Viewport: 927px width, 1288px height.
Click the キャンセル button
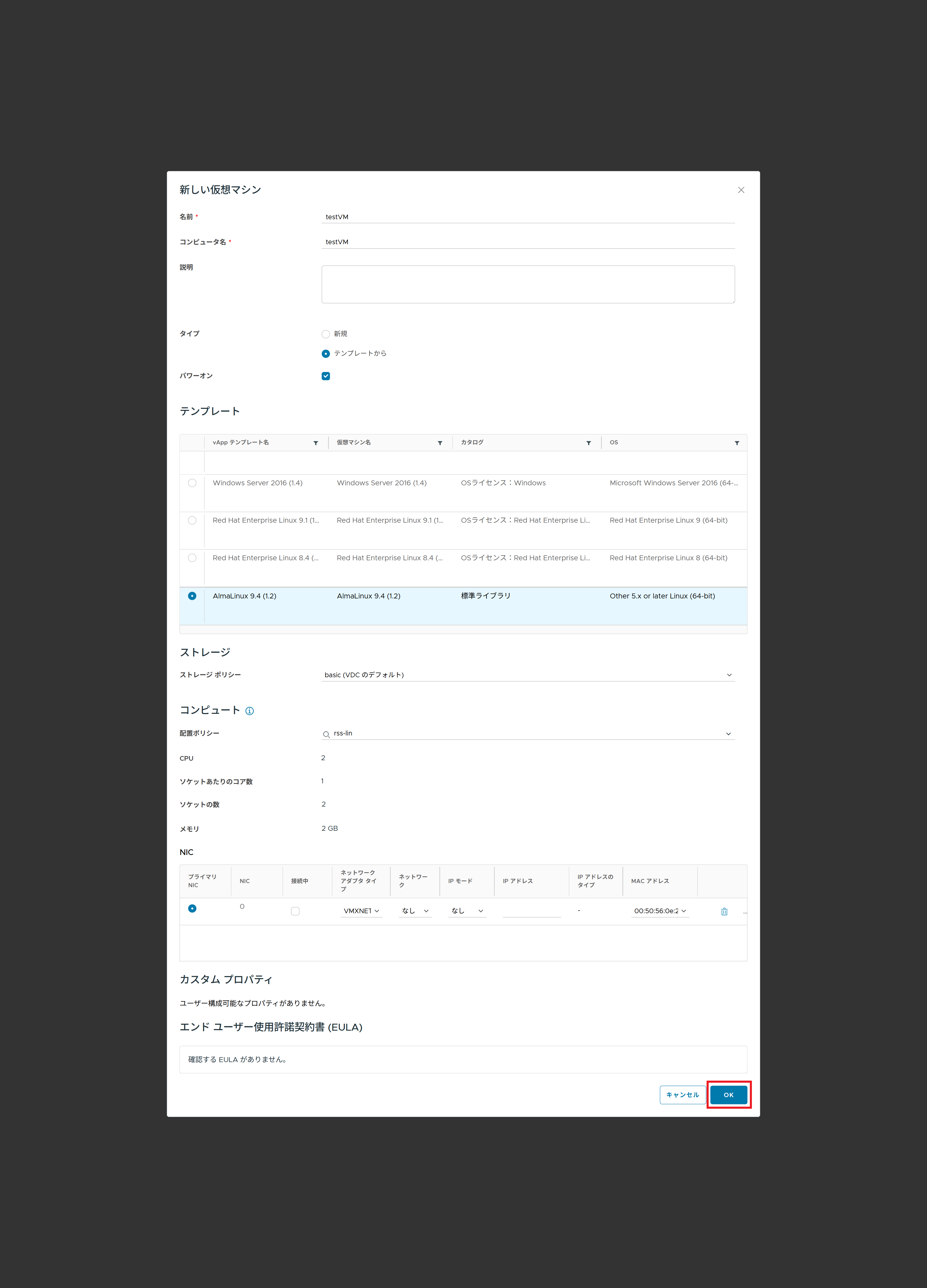pyautogui.click(x=682, y=1095)
